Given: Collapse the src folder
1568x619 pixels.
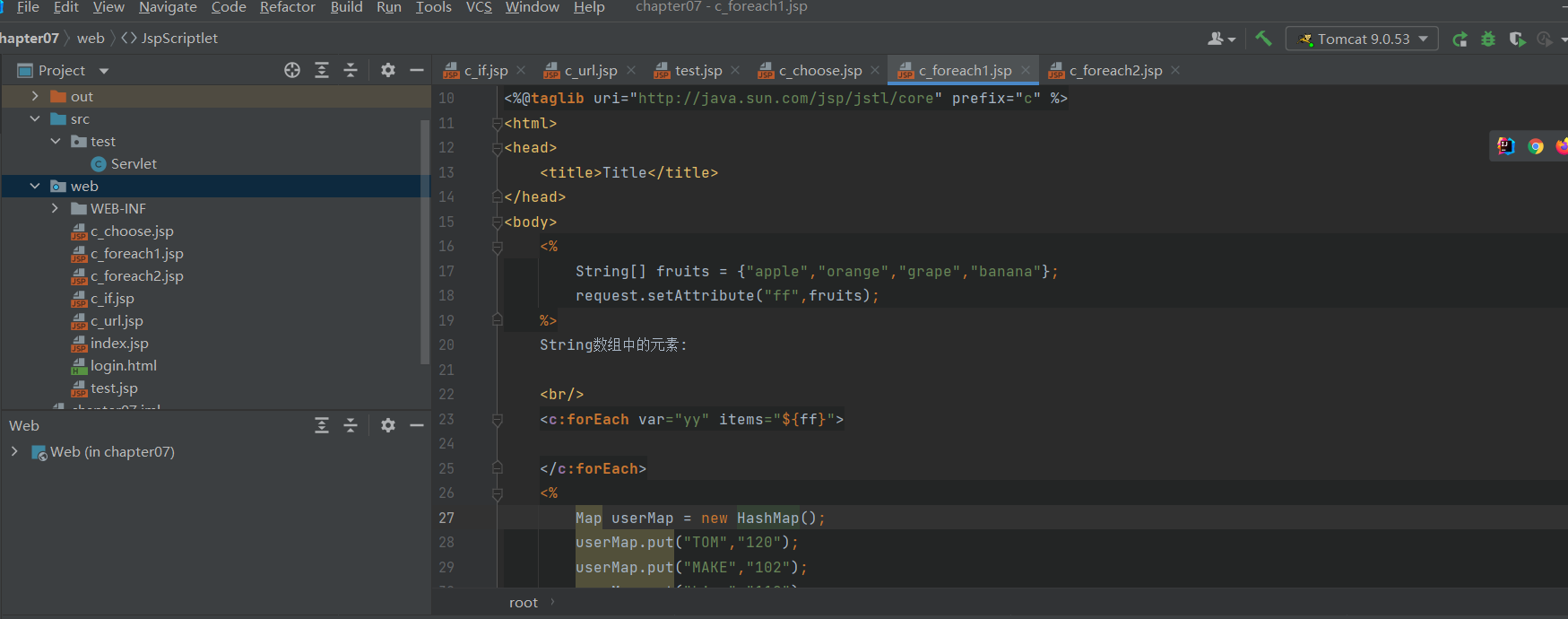Looking at the screenshot, I should (x=35, y=118).
